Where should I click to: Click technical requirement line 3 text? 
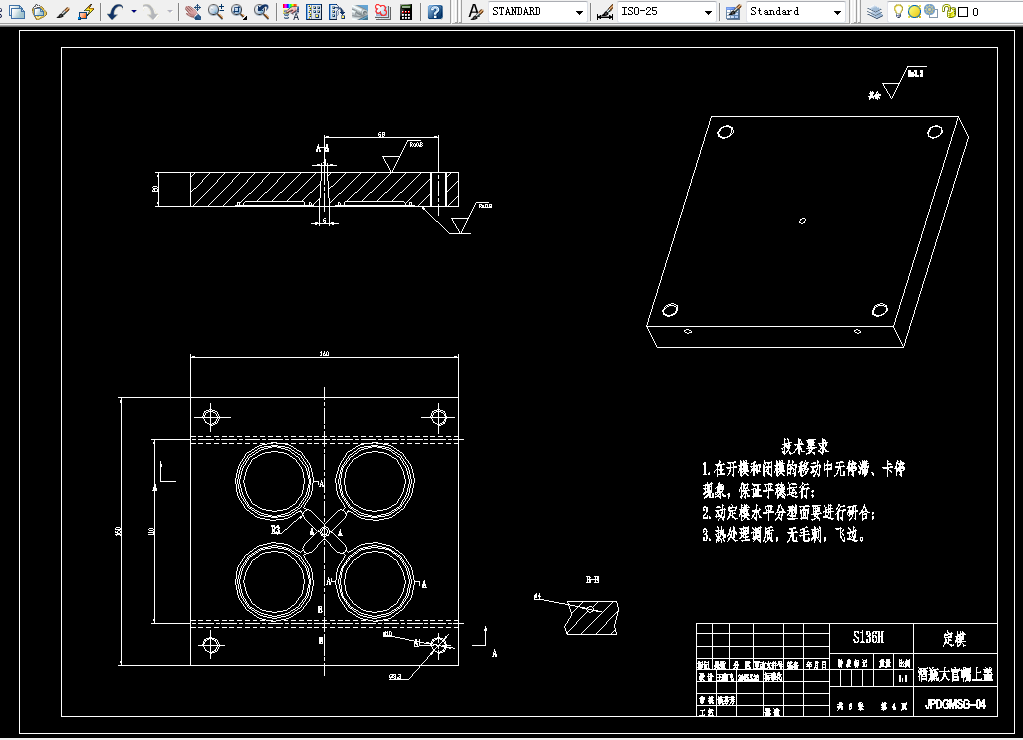(x=784, y=535)
